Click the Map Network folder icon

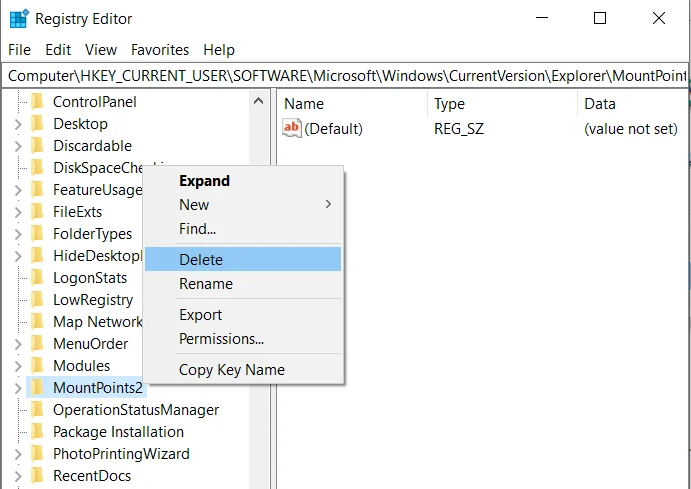(38, 322)
